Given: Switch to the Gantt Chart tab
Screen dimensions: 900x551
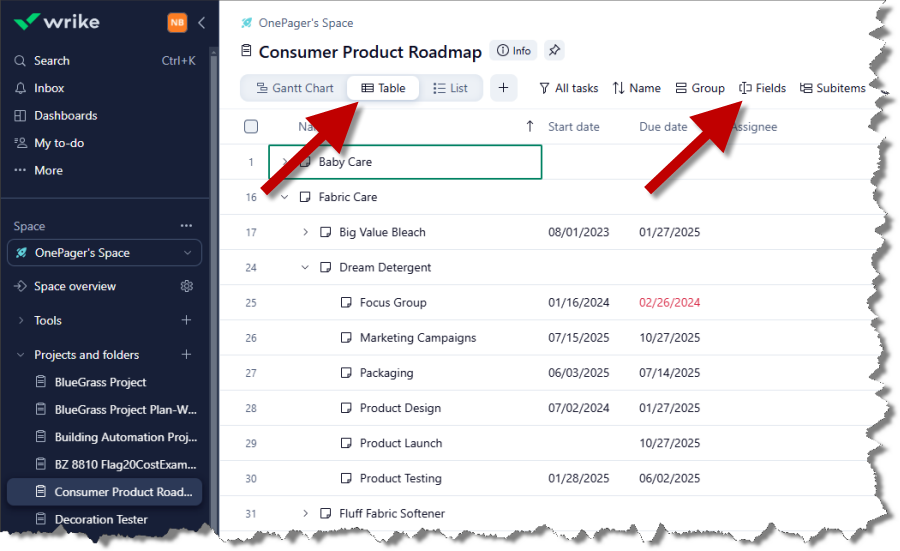Looking at the screenshot, I should click(294, 88).
